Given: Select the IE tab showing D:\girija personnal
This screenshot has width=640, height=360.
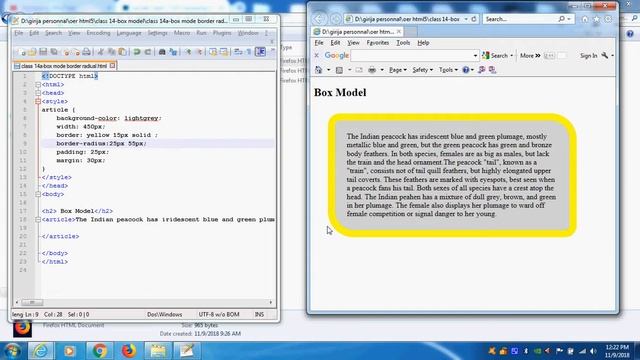Looking at the screenshot, I should (x=357, y=31).
